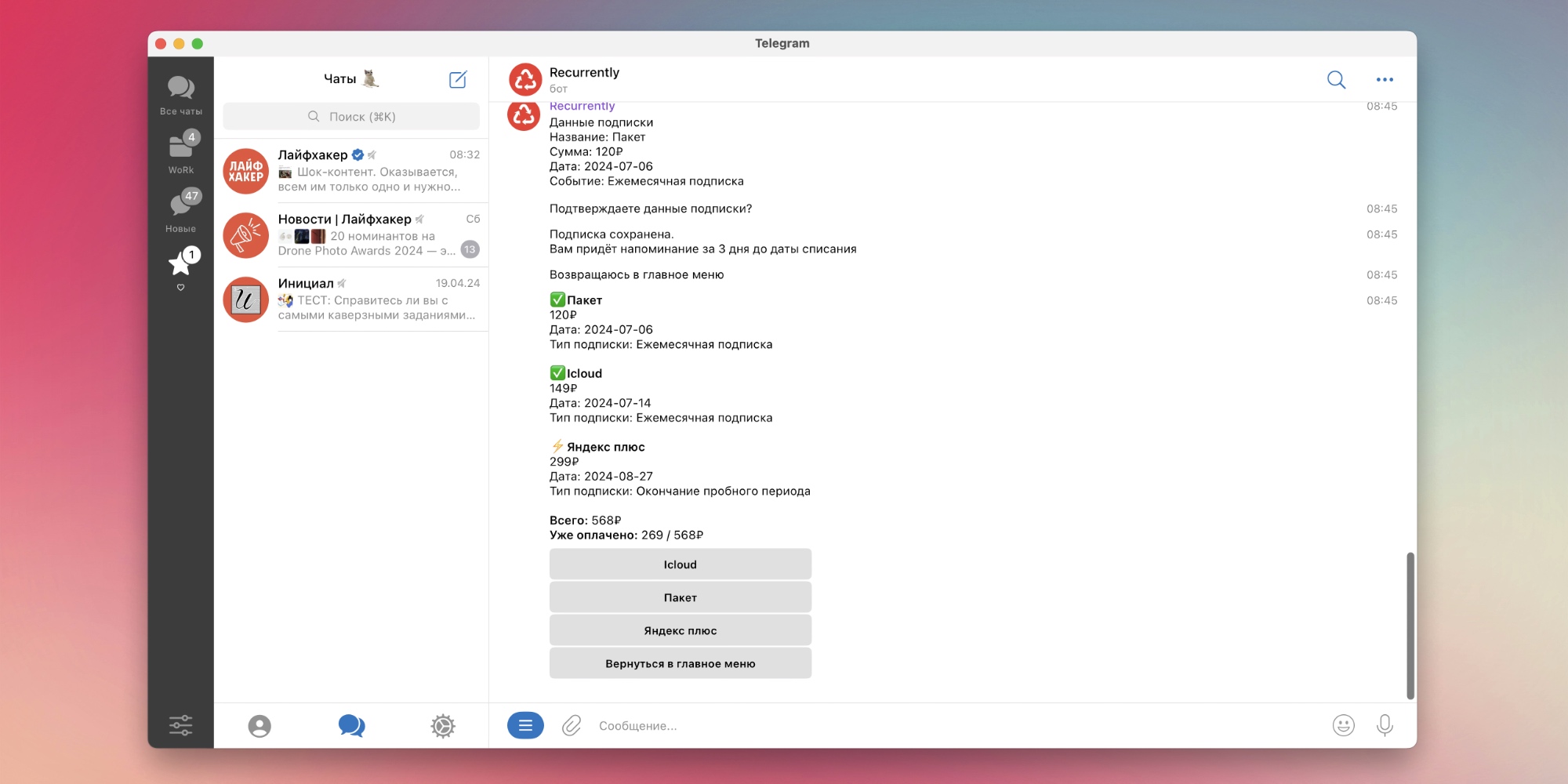
Task: Click the Лайфхакер channel avatar
Action: pyautogui.click(x=246, y=171)
